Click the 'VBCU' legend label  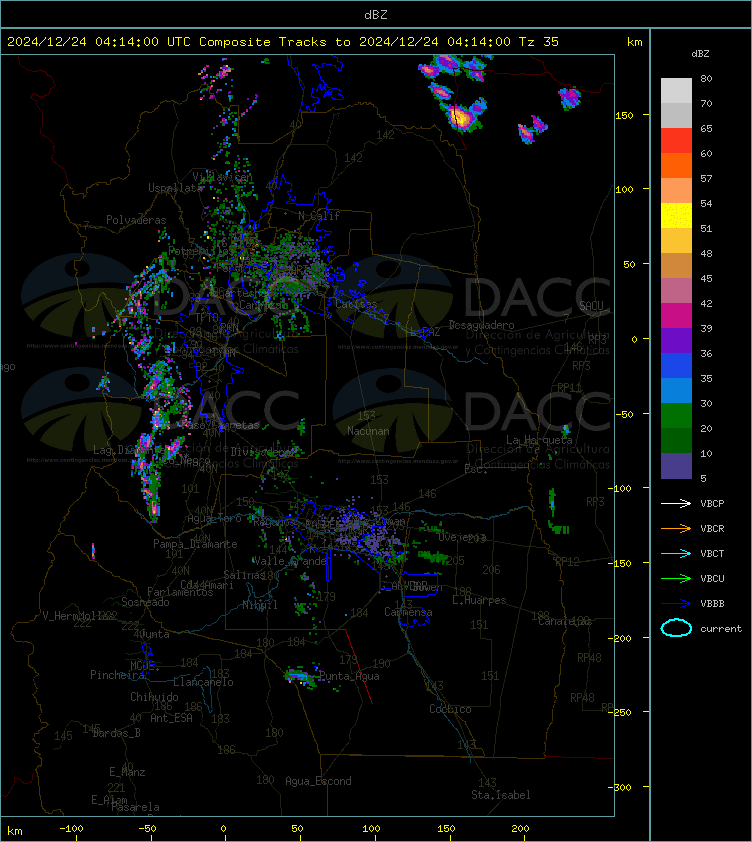(x=712, y=579)
